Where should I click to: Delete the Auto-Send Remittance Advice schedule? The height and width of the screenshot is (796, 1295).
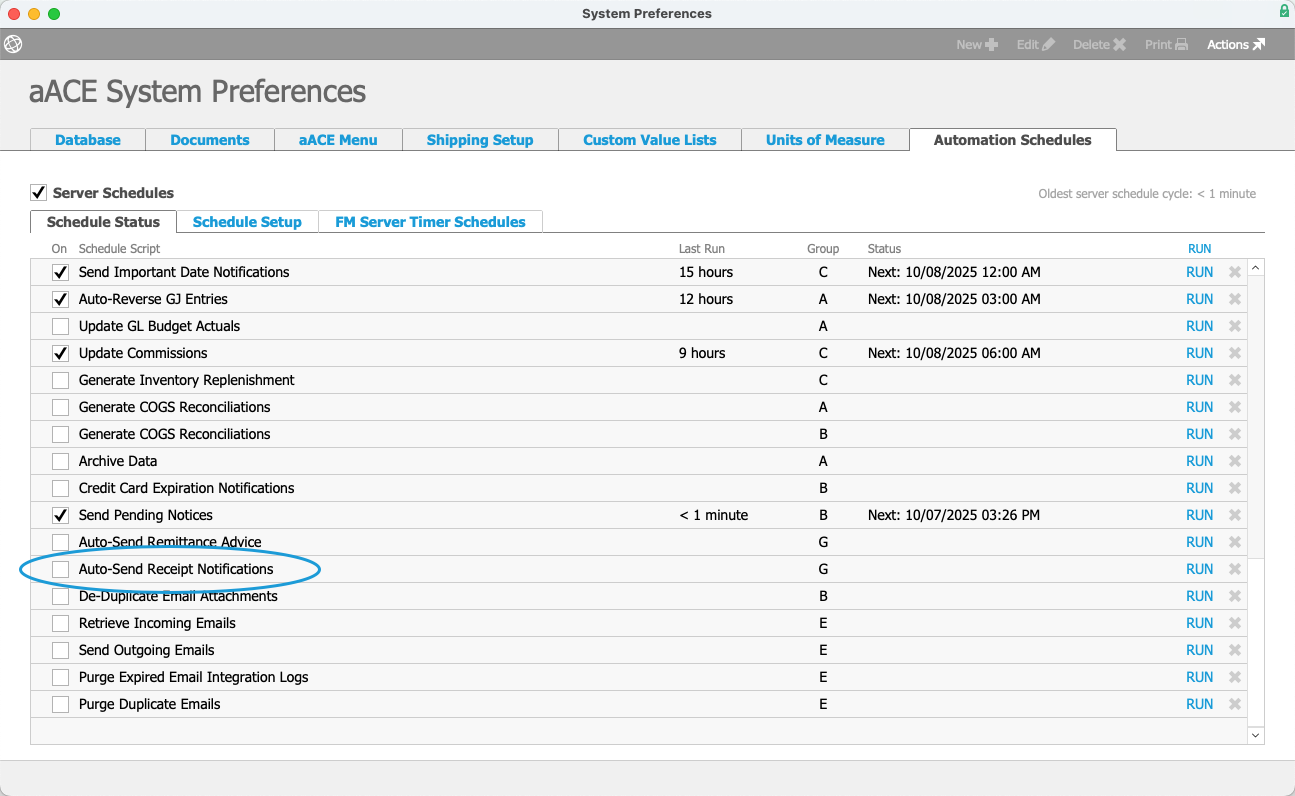1235,542
